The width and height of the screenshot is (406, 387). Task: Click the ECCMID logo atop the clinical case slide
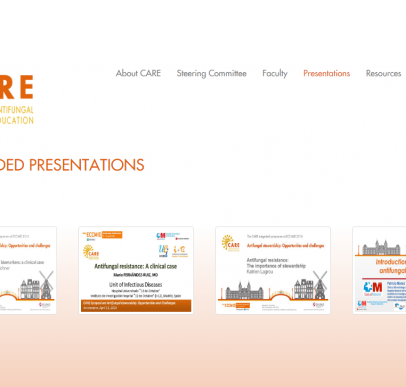(102, 235)
